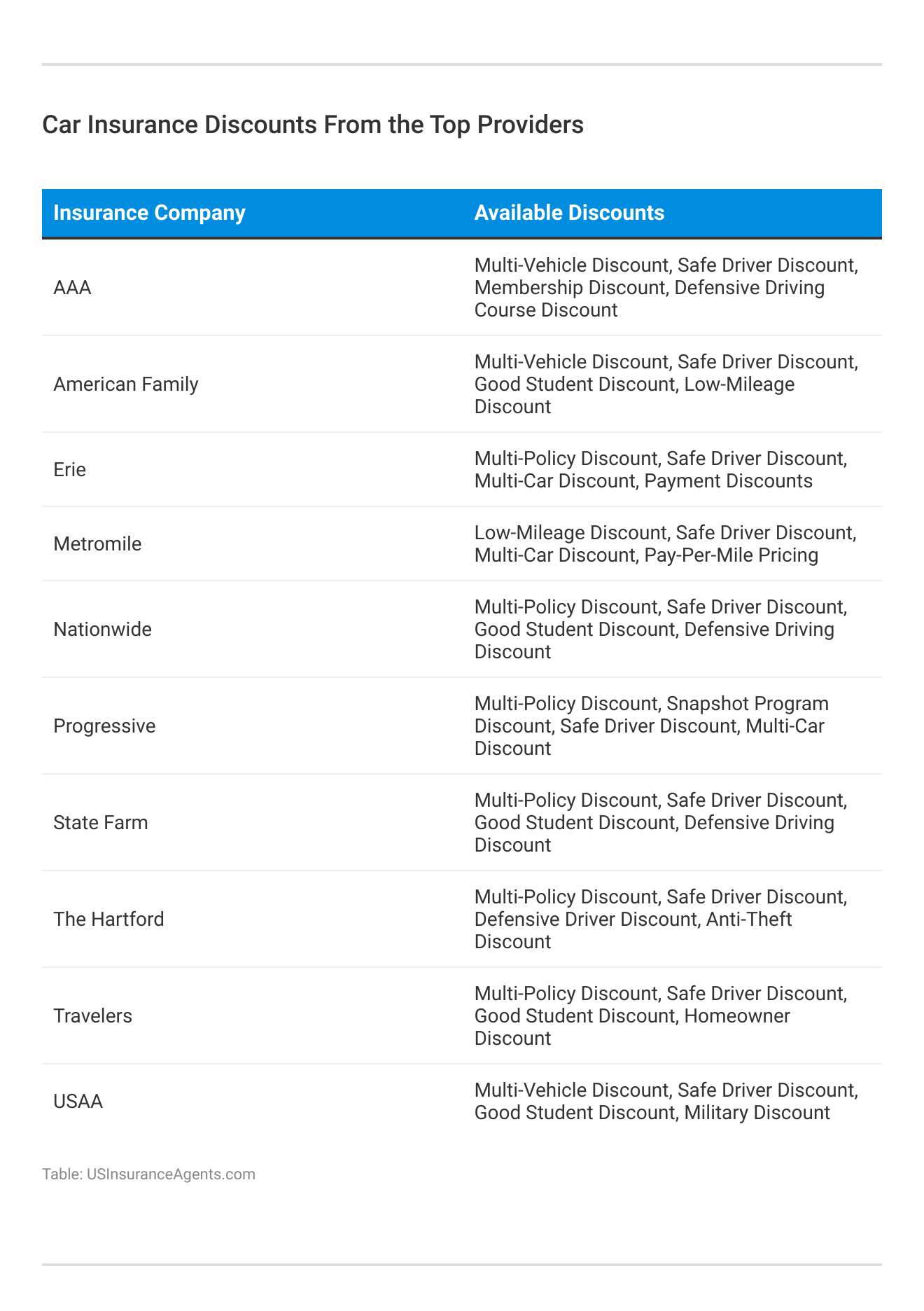The width and height of the screenshot is (924, 1311).
Task: Select the AAA company name cell
Action: 73,288
